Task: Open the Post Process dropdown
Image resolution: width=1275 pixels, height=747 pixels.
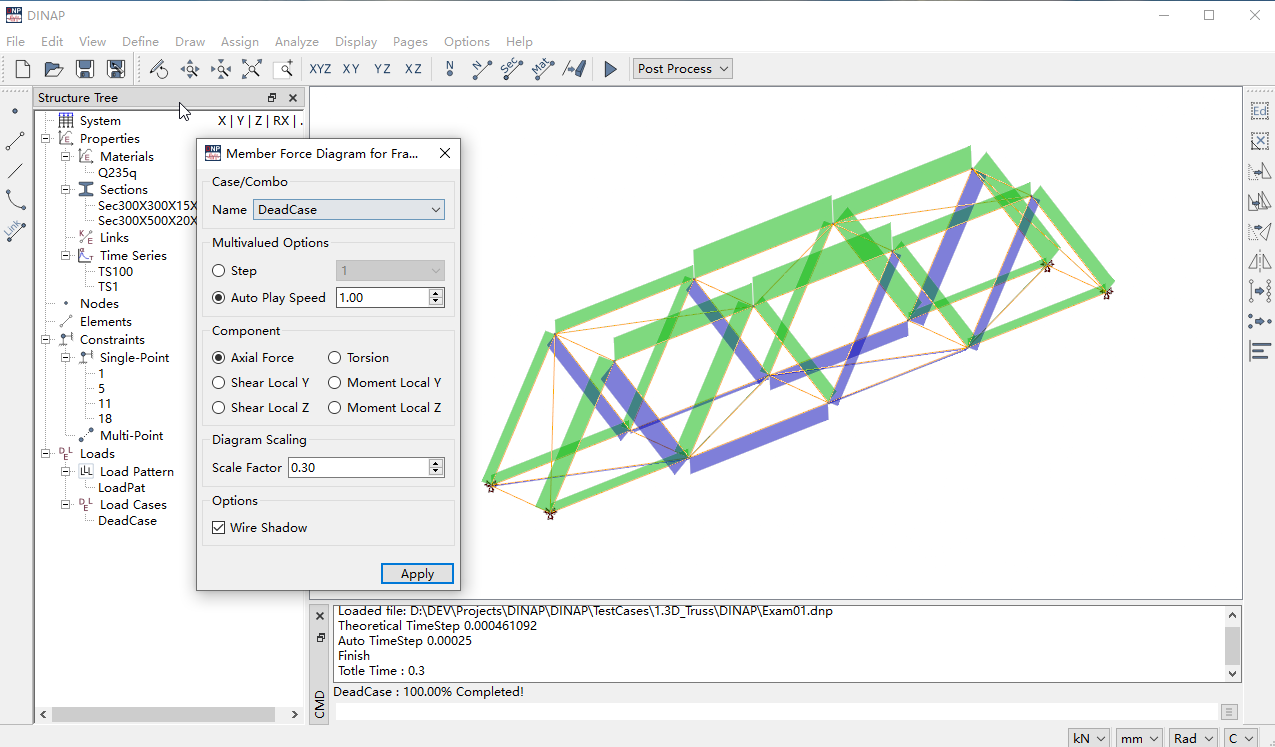Action: (x=683, y=69)
